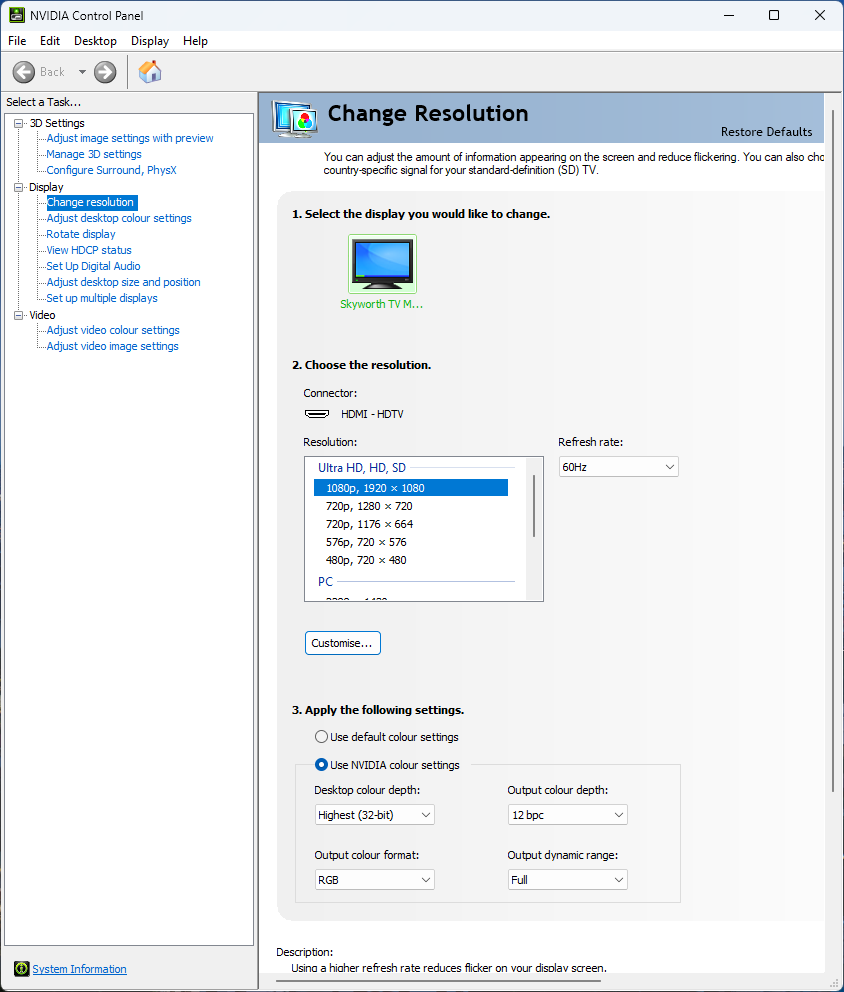This screenshot has width=844, height=992.
Task: Click the PC group header in list
Action: pyautogui.click(x=325, y=581)
